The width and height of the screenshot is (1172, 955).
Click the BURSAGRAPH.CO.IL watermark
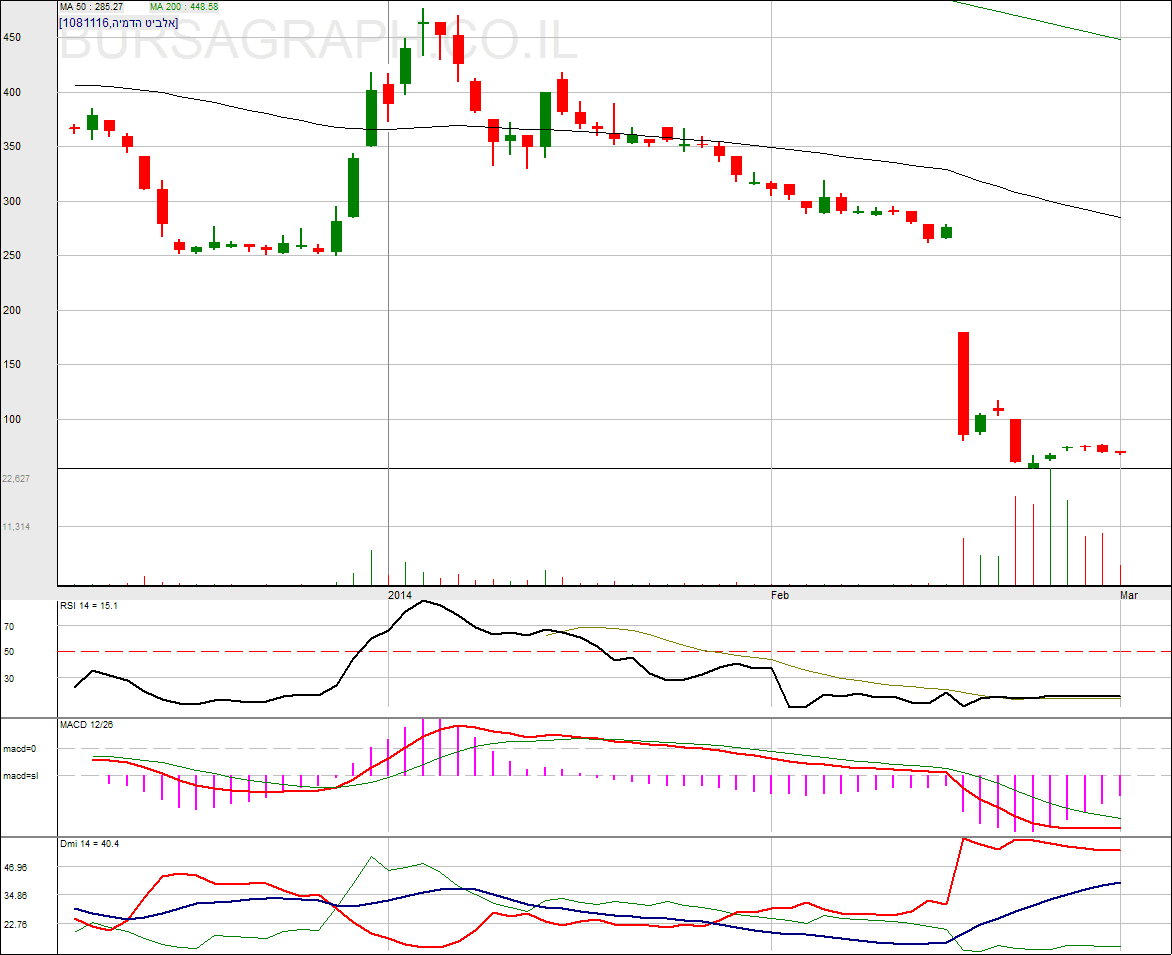tap(320, 44)
